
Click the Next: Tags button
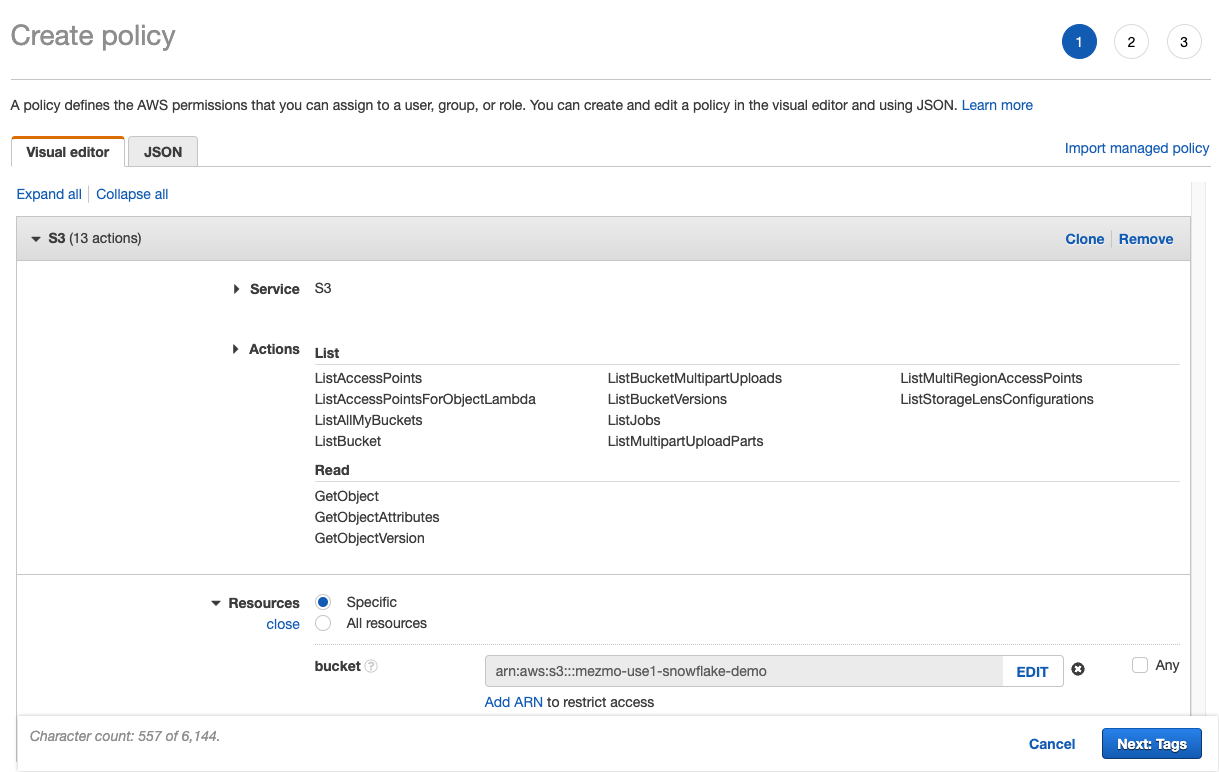(x=1152, y=744)
